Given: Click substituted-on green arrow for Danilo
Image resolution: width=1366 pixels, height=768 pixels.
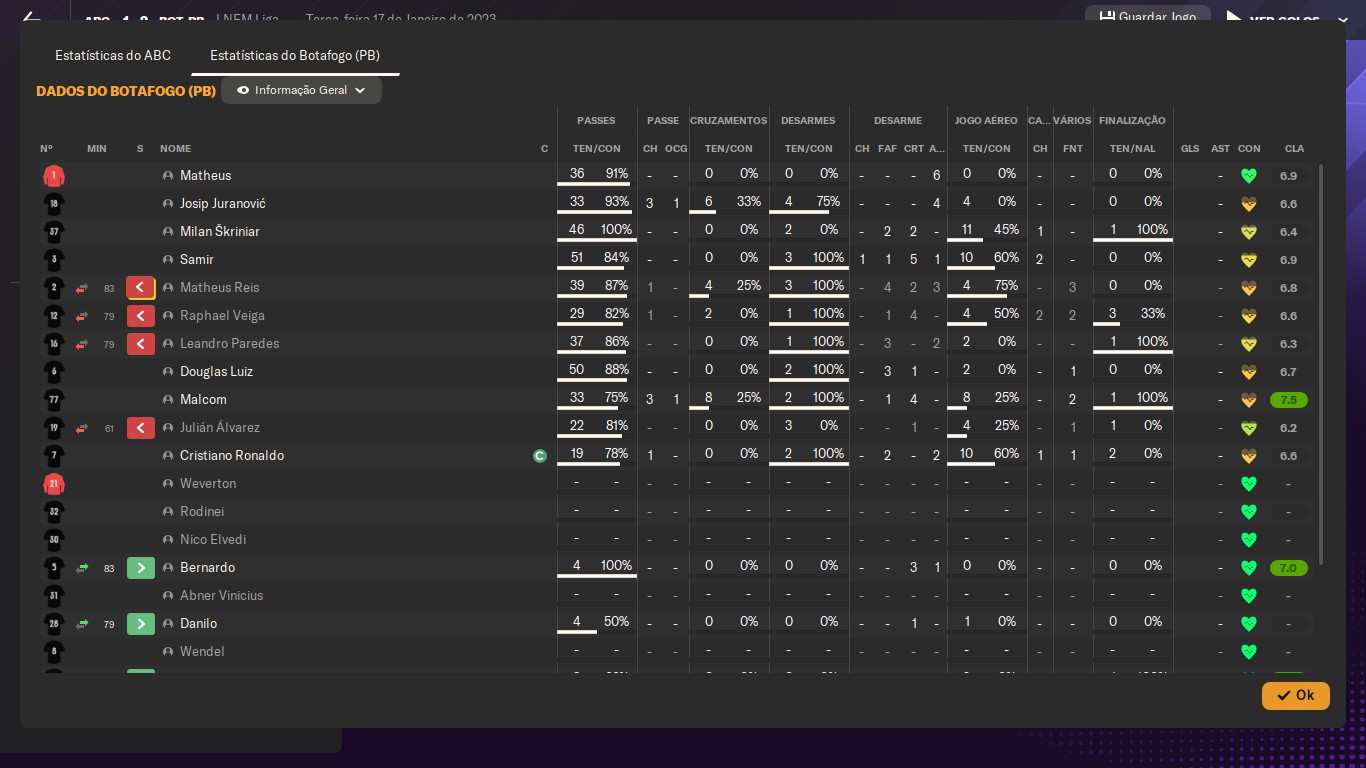Looking at the screenshot, I should point(141,624).
